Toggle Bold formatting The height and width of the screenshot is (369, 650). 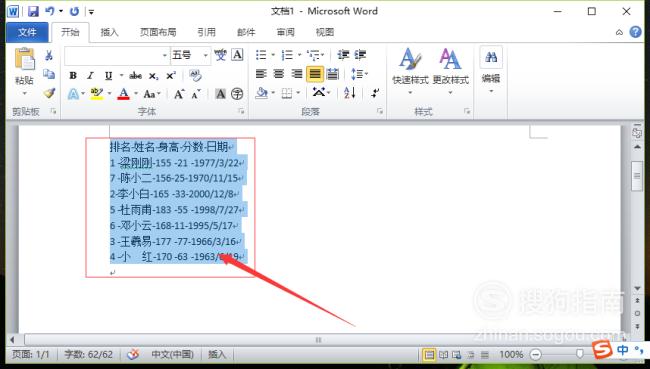pyautogui.click(x=73, y=75)
